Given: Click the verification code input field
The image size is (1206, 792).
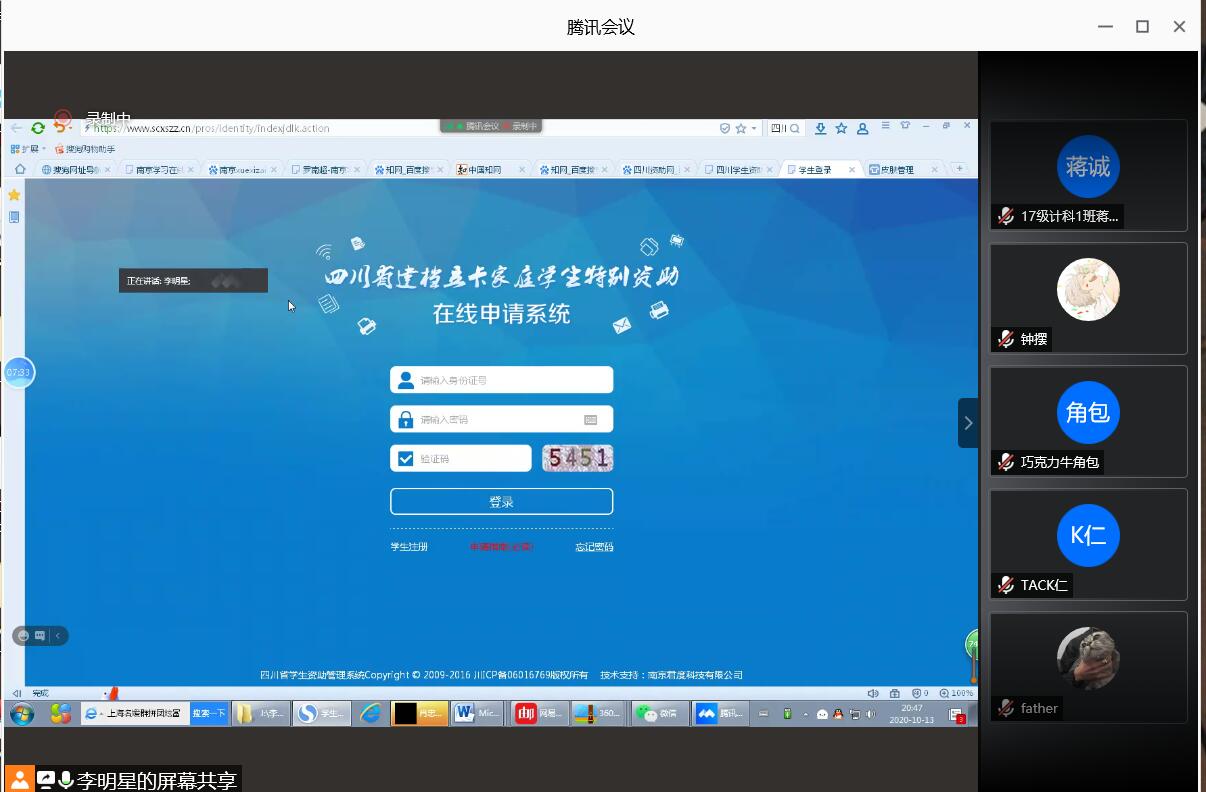Looking at the screenshot, I should [461, 459].
